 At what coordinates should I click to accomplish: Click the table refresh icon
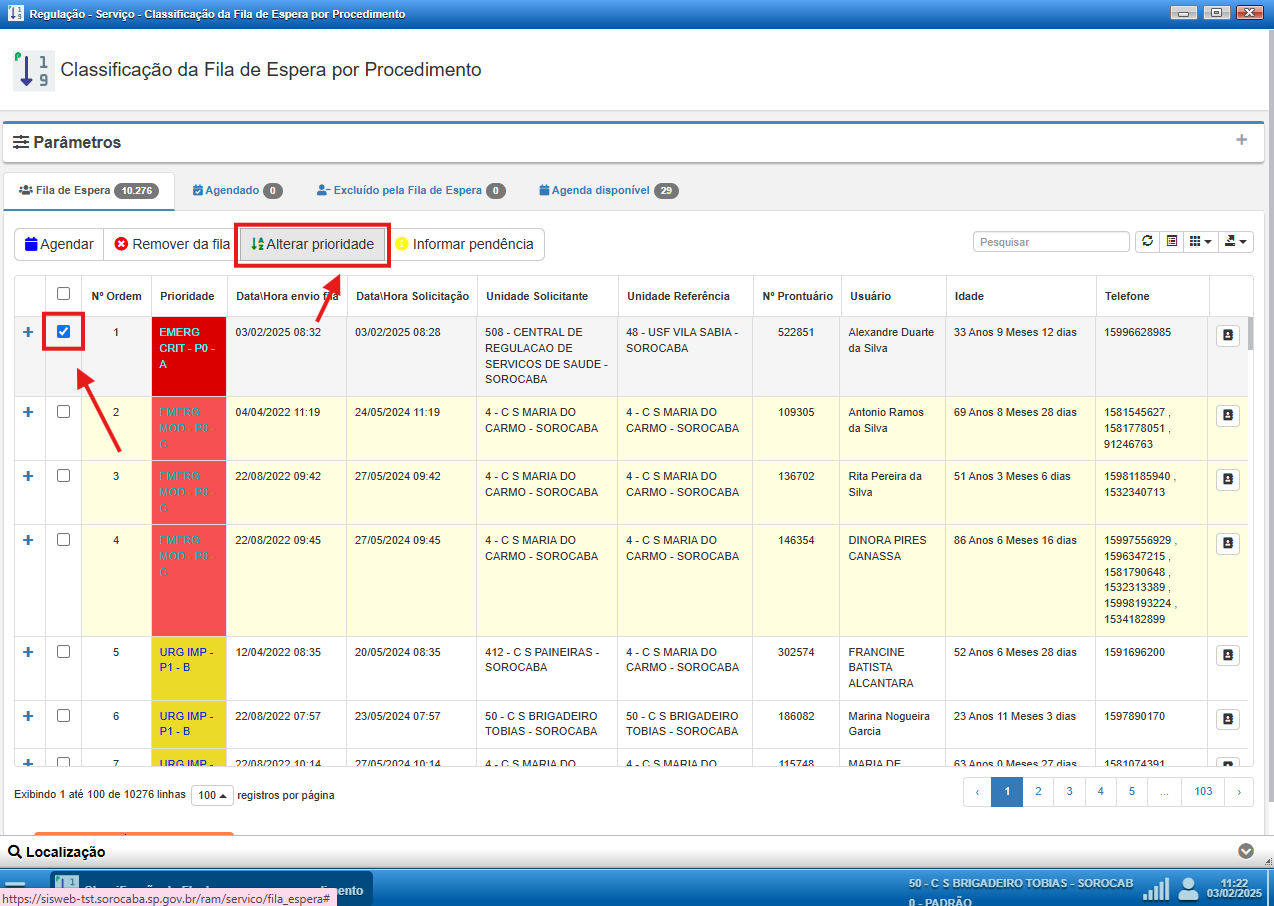pos(1147,242)
